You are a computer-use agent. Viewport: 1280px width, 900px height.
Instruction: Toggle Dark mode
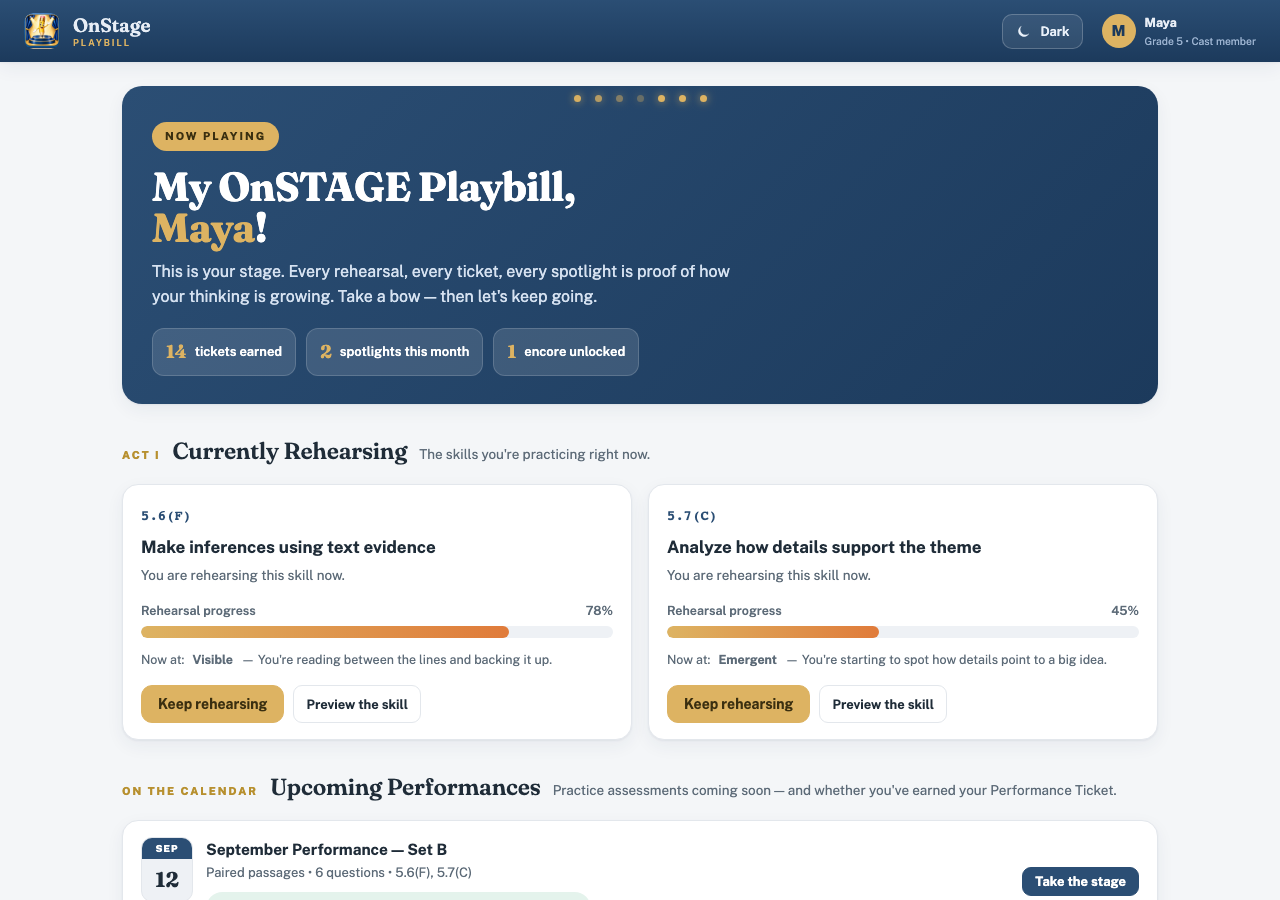pyautogui.click(x=1042, y=31)
